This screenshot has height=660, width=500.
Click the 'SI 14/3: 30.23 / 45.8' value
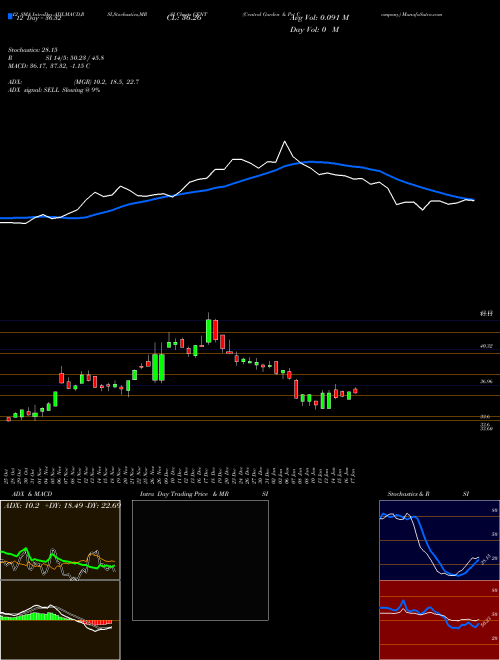tap(75, 58)
